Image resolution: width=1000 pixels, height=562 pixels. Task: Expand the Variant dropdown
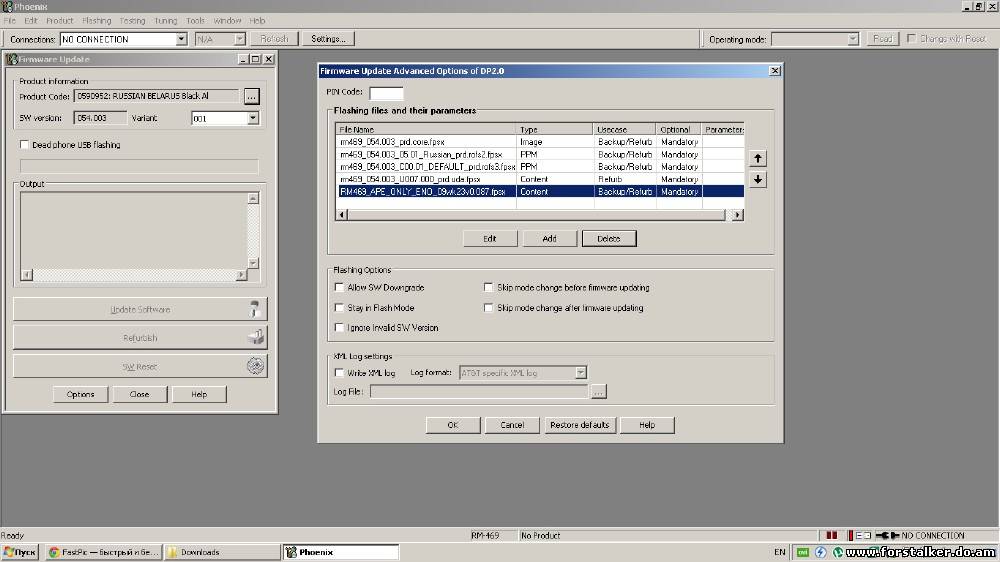[252, 118]
